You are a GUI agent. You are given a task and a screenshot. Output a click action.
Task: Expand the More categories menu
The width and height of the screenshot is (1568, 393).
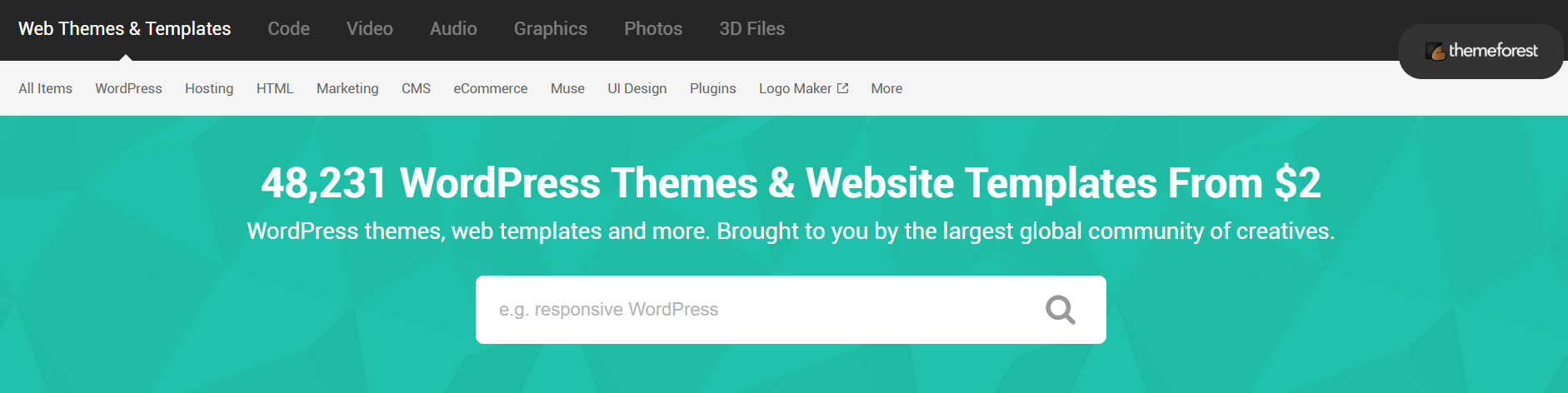coord(886,88)
